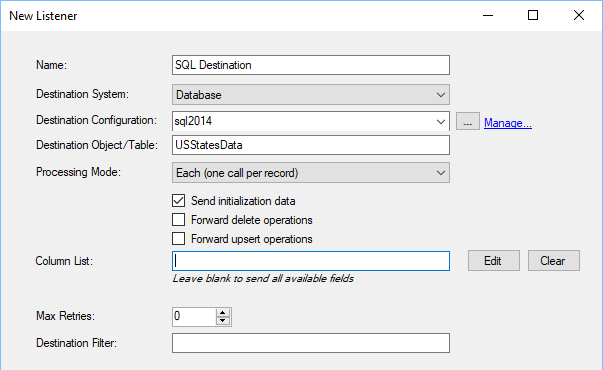603x370 pixels.
Task: Click 'Leave blank to send all available fields' hint
Action: pyautogui.click(x=263, y=278)
